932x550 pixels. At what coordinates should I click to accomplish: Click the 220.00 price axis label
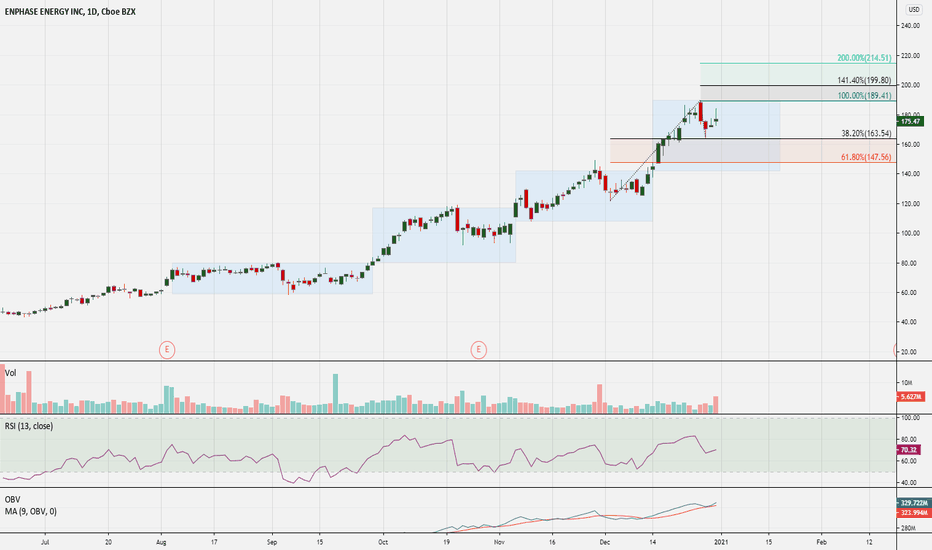pos(910,55)
